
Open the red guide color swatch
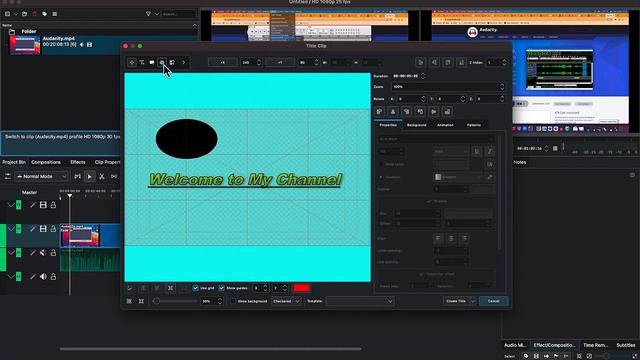click(302, 288)
